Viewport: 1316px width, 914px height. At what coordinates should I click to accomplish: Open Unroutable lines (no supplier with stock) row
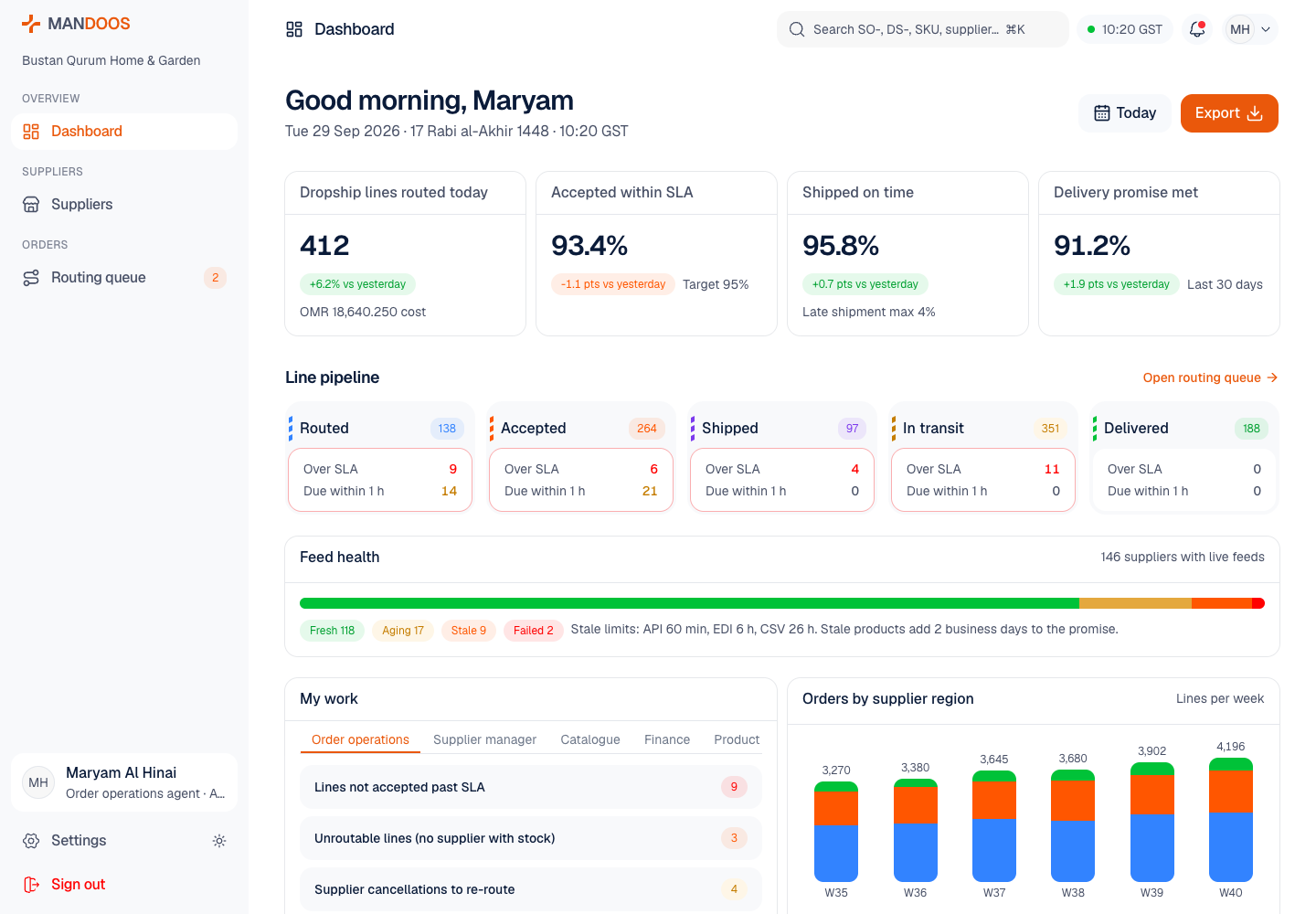pos(530,838)
